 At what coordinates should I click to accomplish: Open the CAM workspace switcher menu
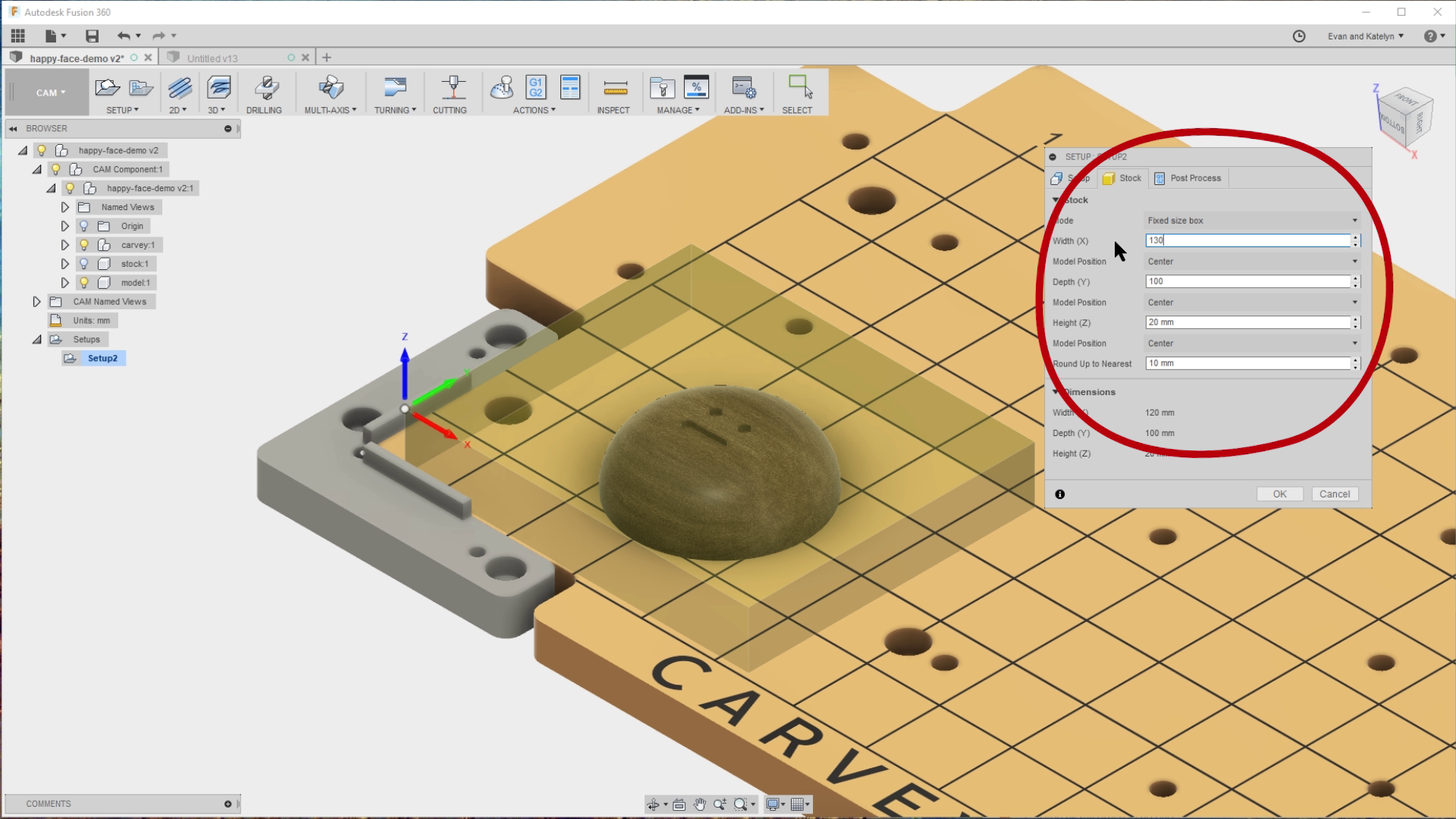click(x=46, y=92)
